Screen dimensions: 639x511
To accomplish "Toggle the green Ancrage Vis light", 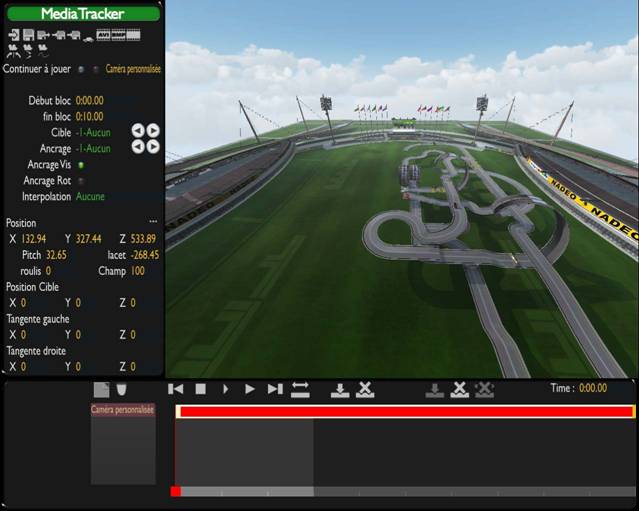I will 81,165.
